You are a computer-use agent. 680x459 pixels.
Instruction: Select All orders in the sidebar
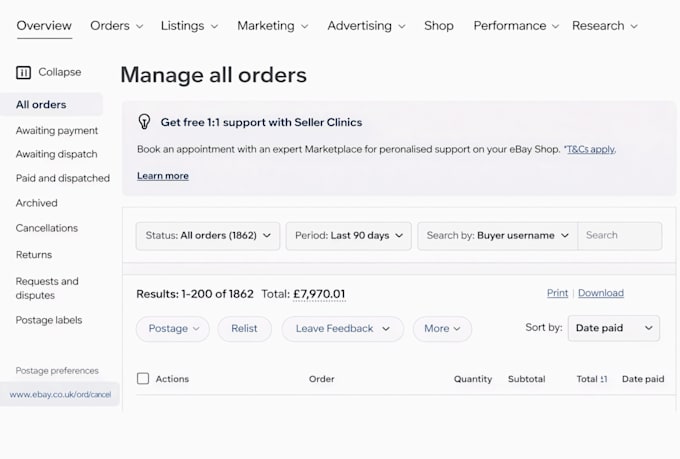click(x=51, y=105)
